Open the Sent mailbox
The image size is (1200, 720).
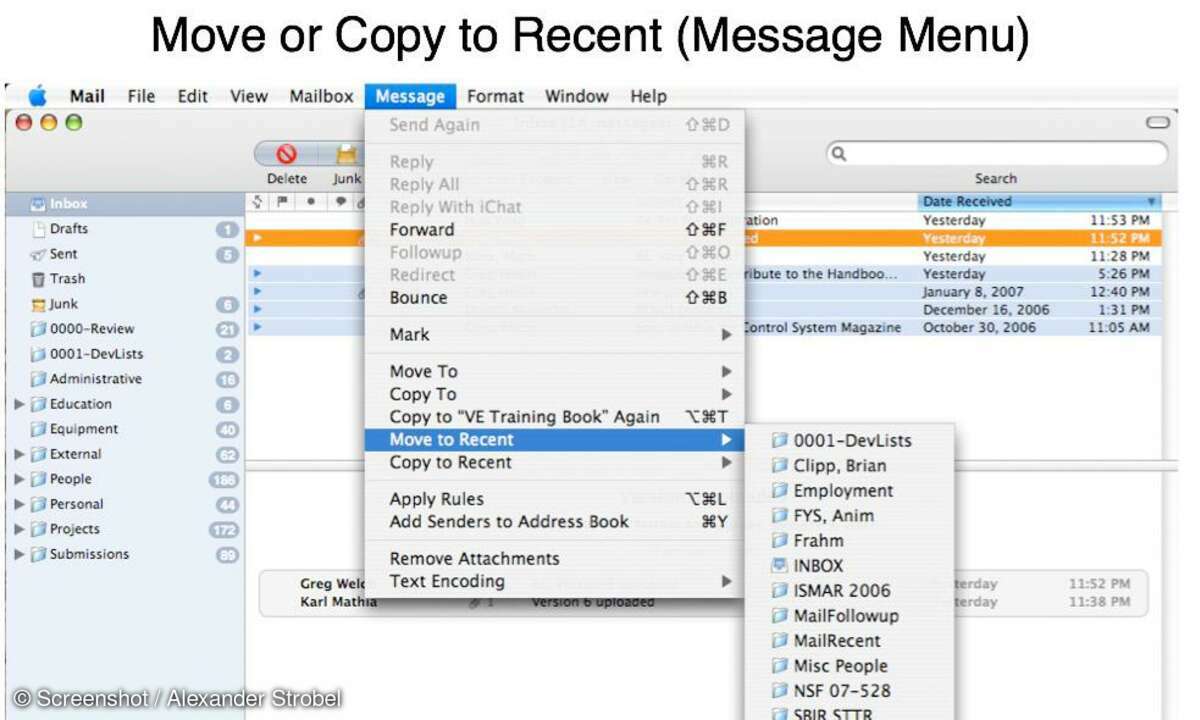63,254
